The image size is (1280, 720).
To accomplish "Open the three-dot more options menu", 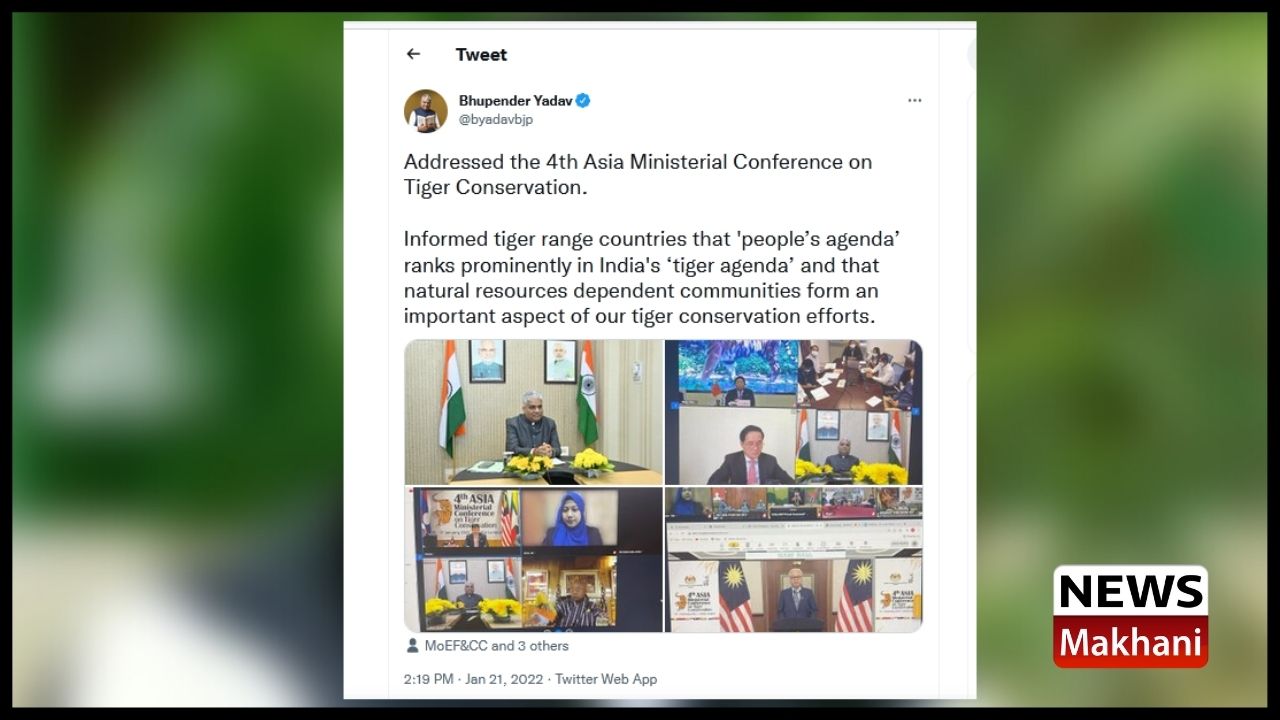I will [x=914, y=101].
